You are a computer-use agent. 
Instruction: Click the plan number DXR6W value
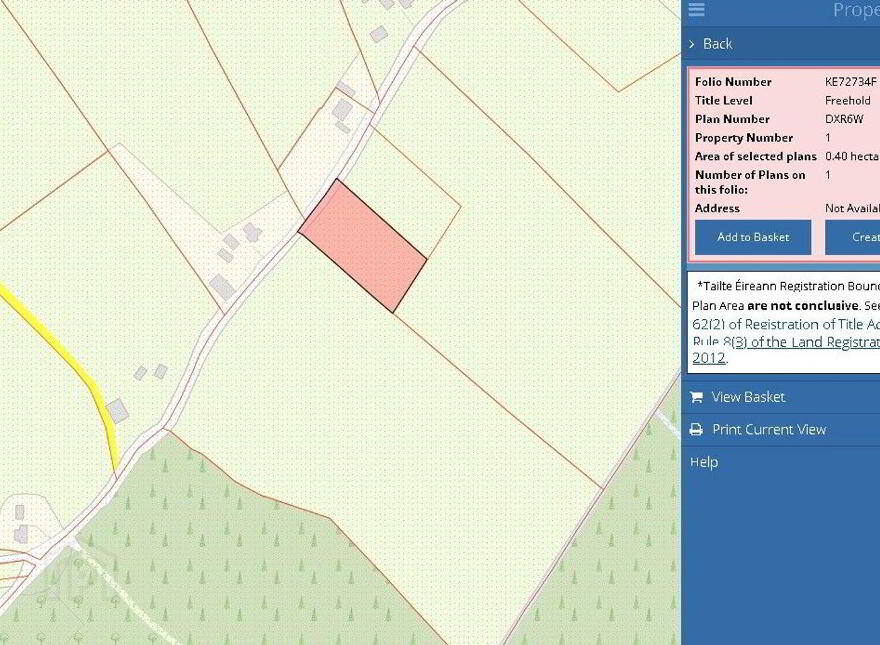pos(844,119)
